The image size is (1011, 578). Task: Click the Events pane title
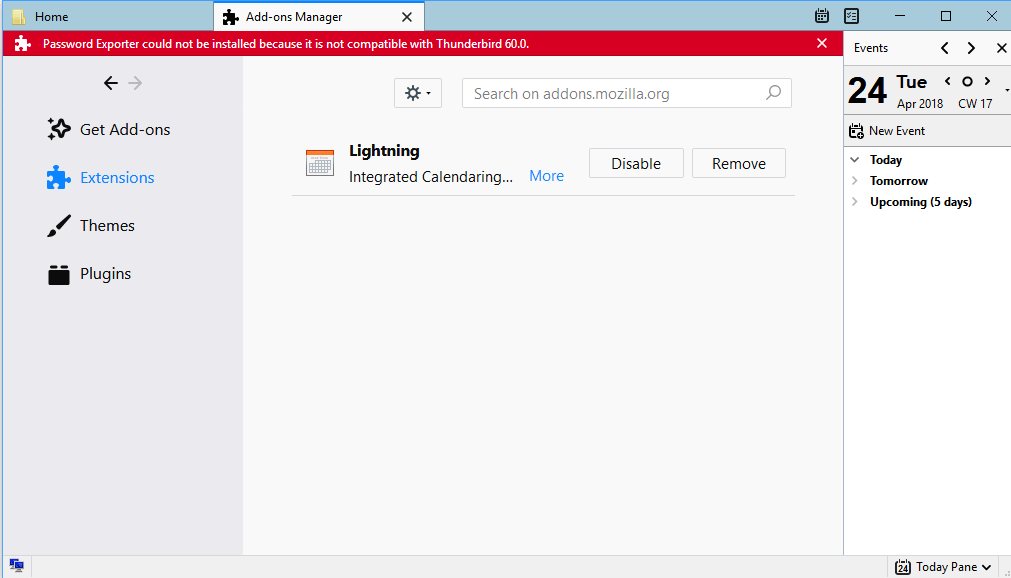click(x=870, y=48)
